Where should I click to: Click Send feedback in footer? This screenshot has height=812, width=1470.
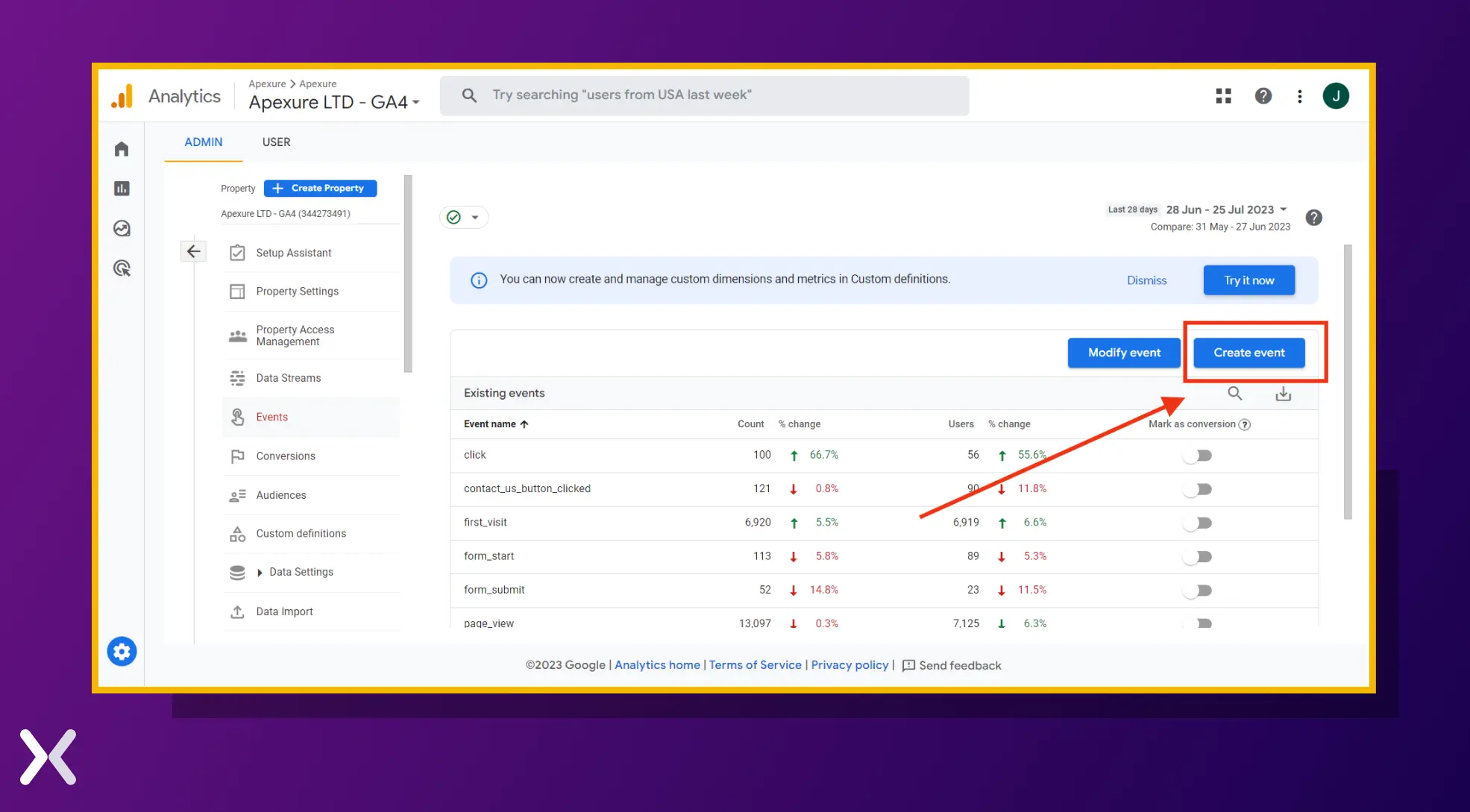[x=952, y=665]
